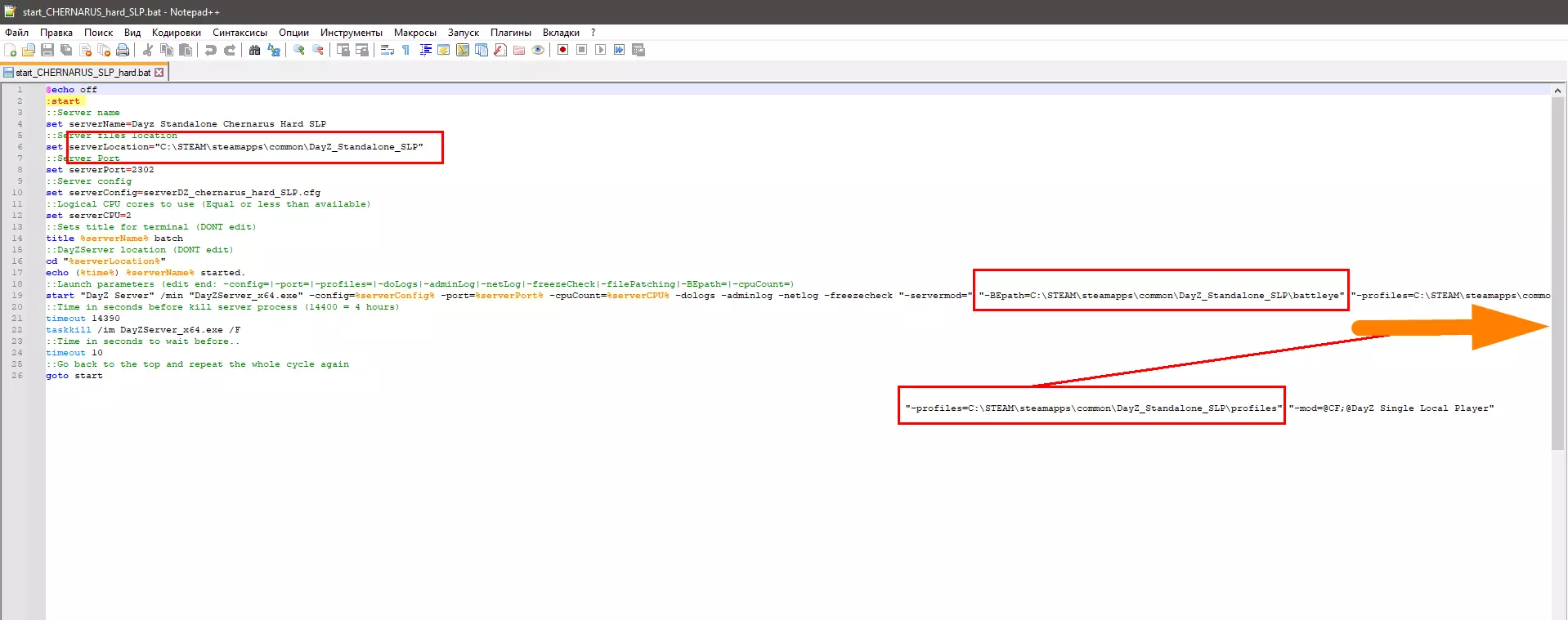Screen dimensions: 1568x620
Task: Open the Файл menu
Action: (16, 33)
